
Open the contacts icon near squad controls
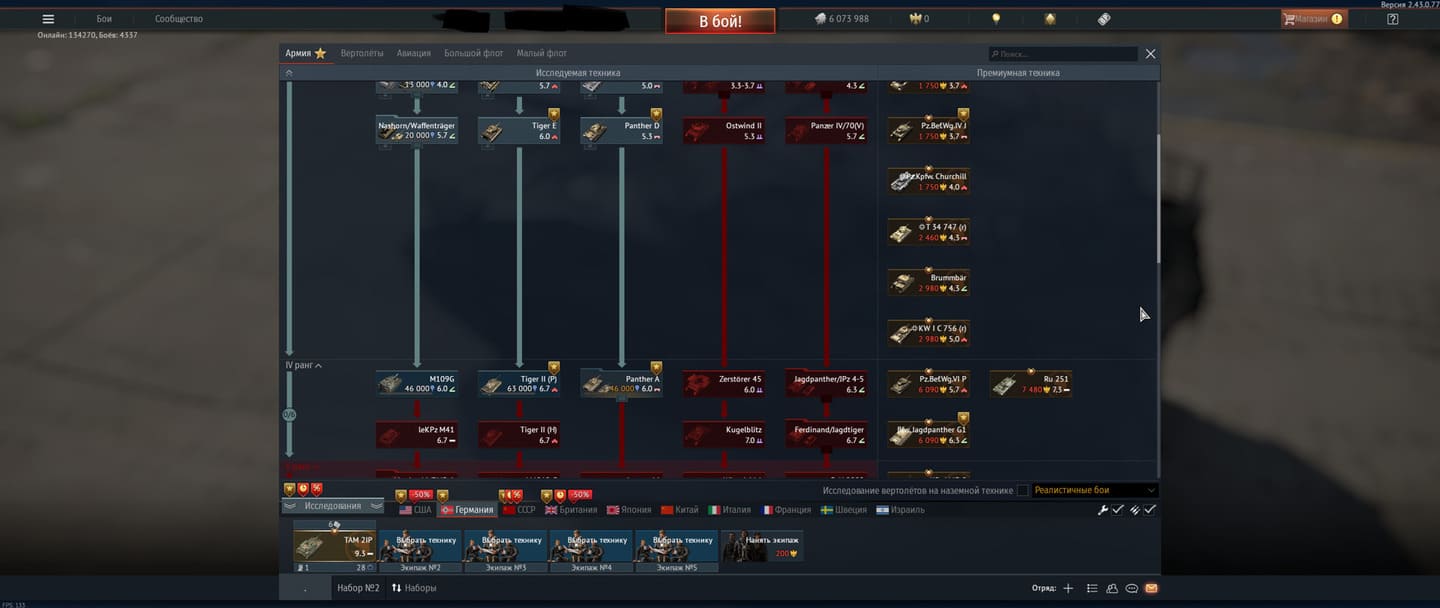[1111, 588]
